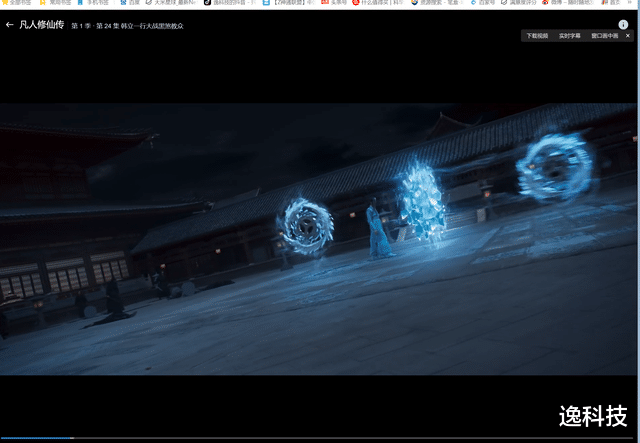
Task: Open the 资源搜索 bookmark
Action: (x=437, y=2)
